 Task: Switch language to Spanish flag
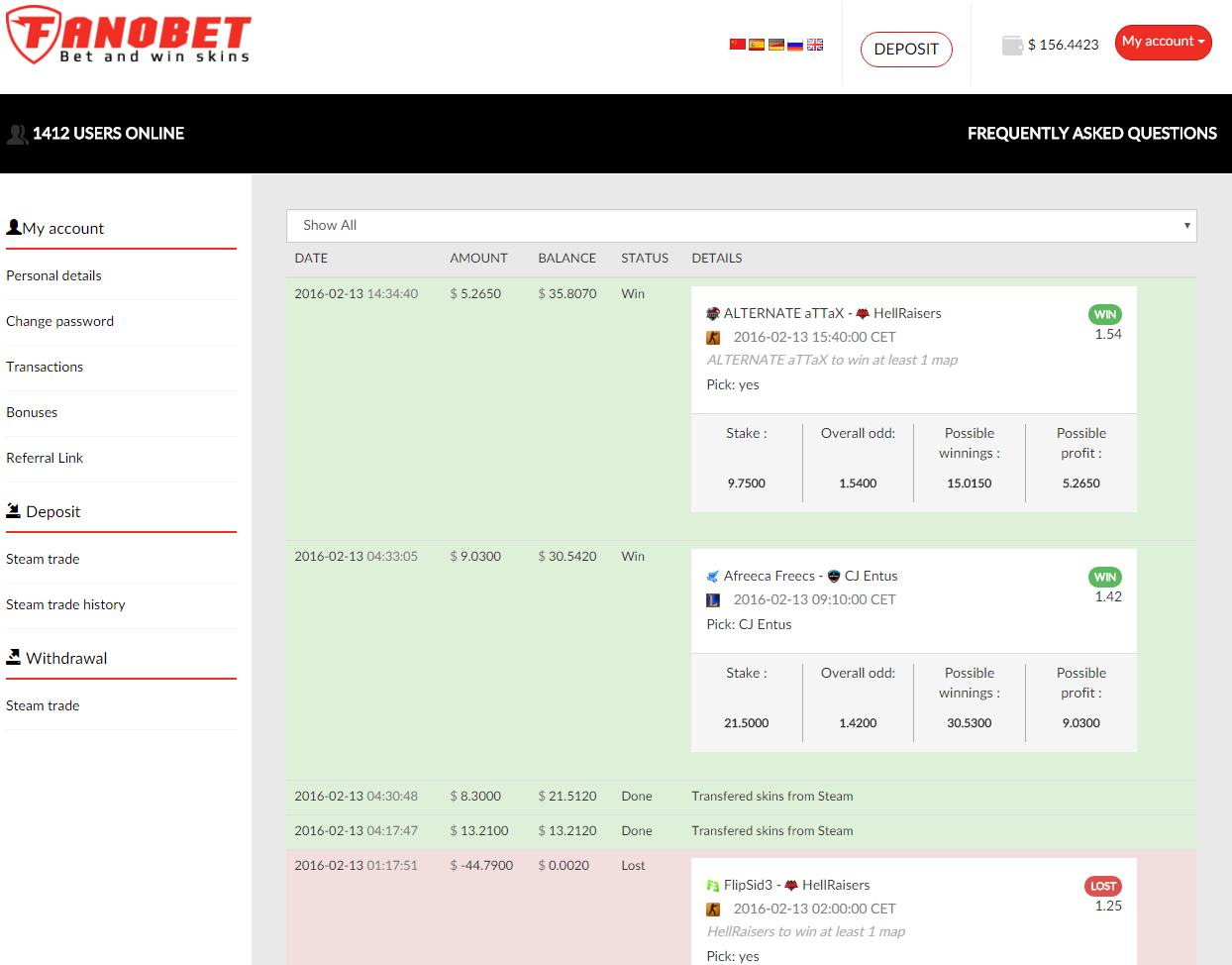pyautogui.click(x=757, y=45)
